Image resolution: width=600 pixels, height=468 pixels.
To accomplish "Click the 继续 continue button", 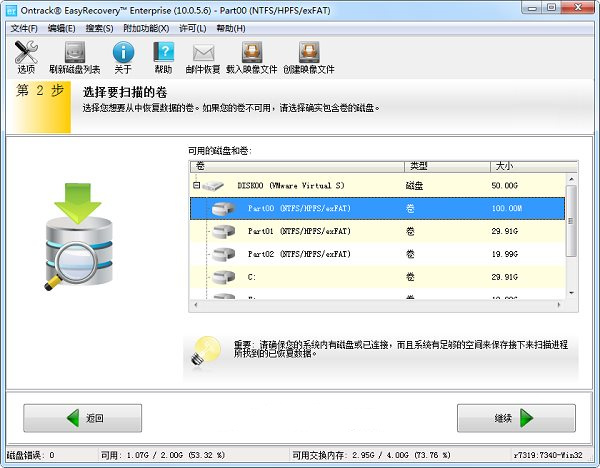I will click(x=516, y=418).
